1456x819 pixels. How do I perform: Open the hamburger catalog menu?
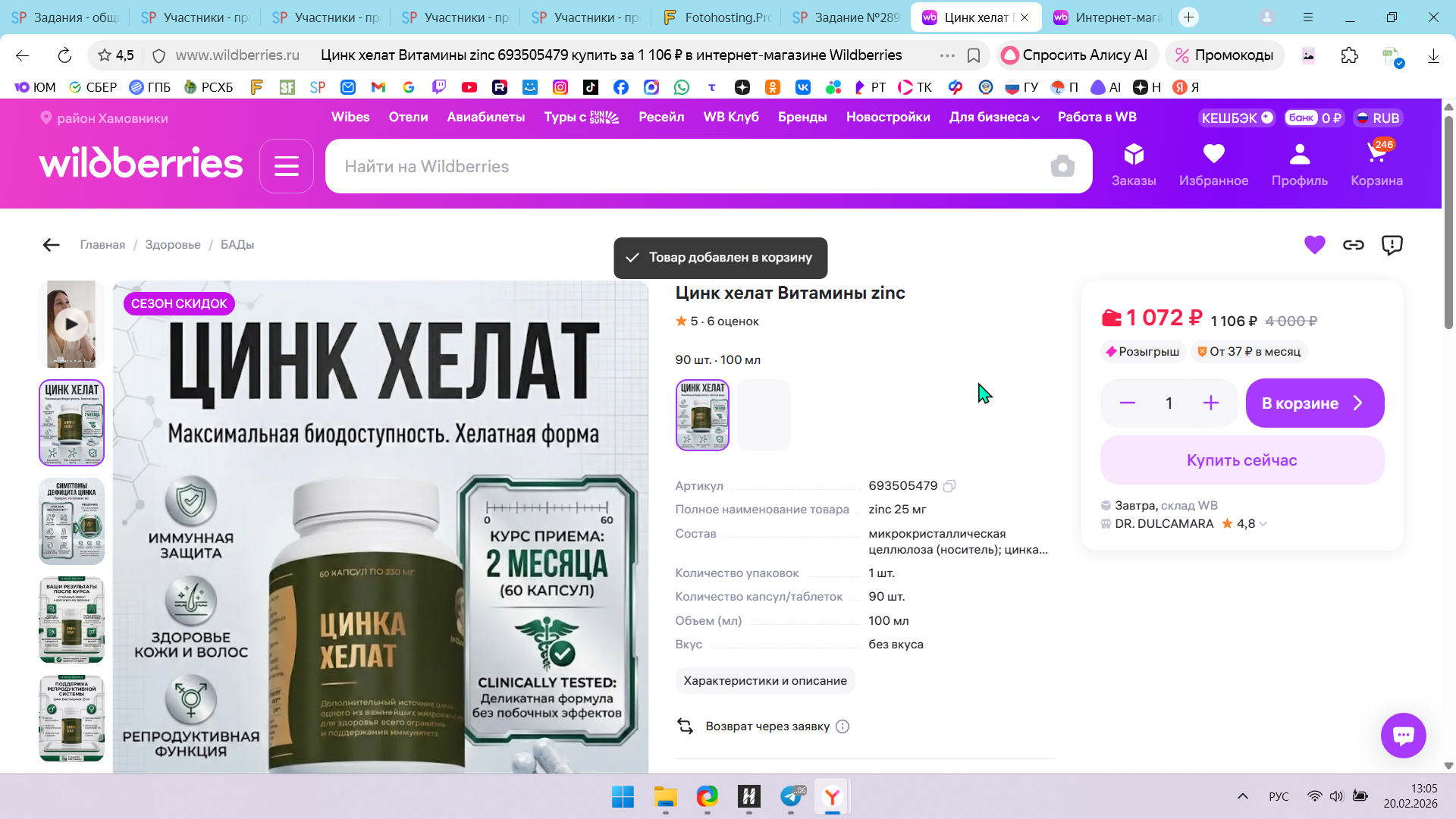click(x=287, y=166)
